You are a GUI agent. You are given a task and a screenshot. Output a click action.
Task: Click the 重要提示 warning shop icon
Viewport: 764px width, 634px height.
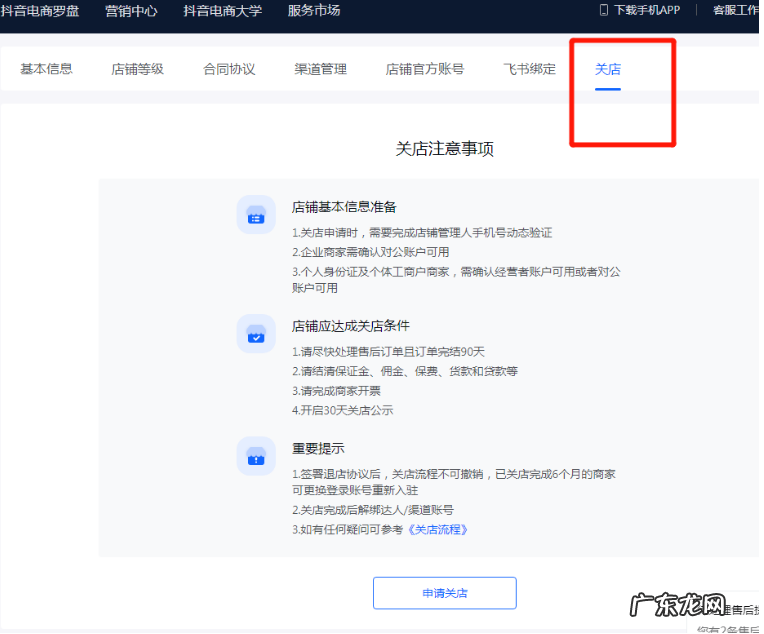pos(256,456)
